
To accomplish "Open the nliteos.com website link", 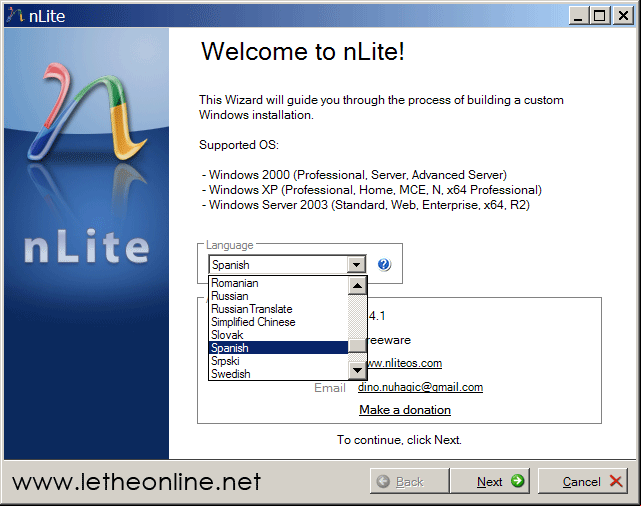I will click(x=404, y=363).
